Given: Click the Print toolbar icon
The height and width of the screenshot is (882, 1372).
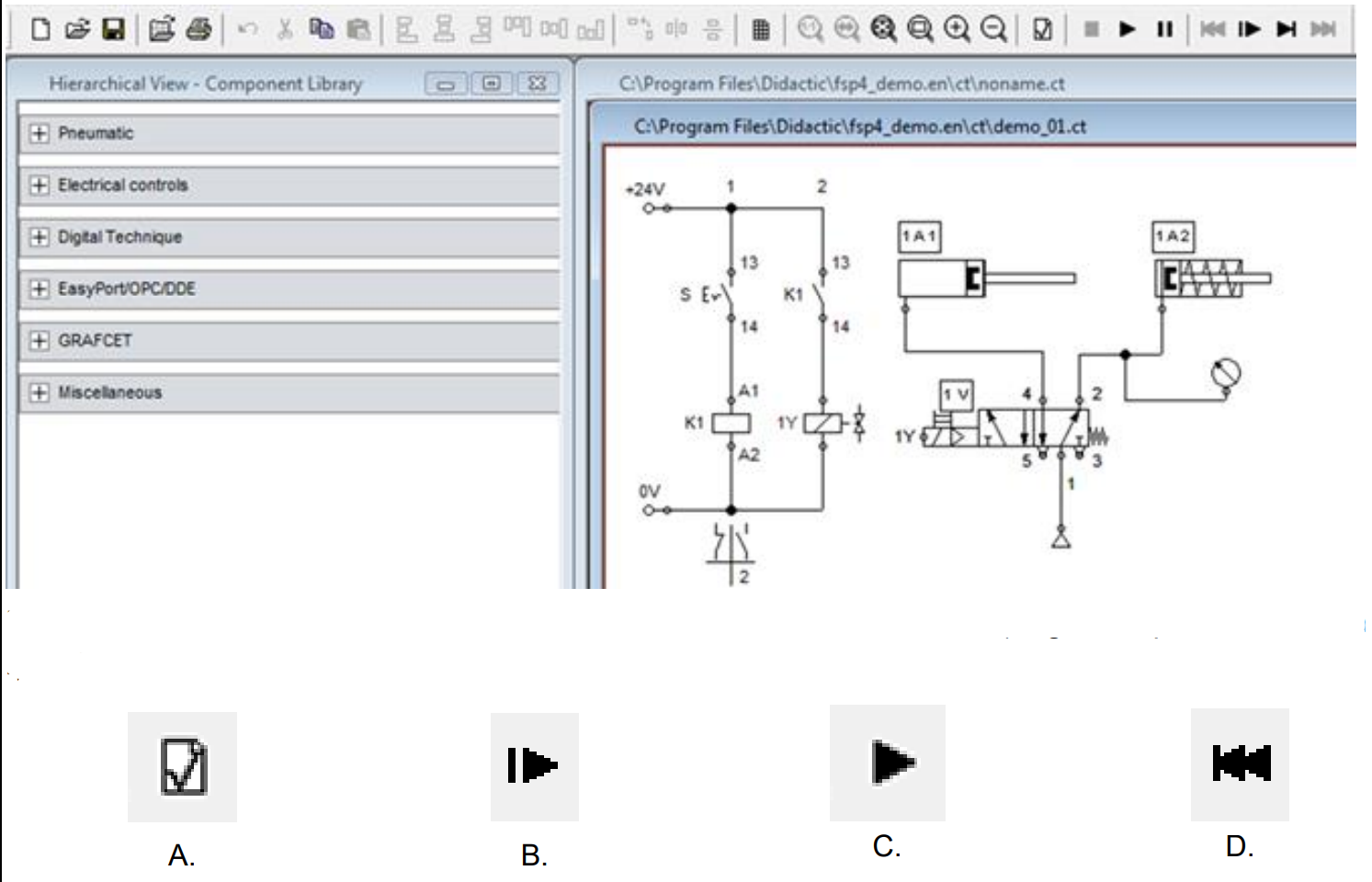Looking at the screenshot, I should (198, 29).
